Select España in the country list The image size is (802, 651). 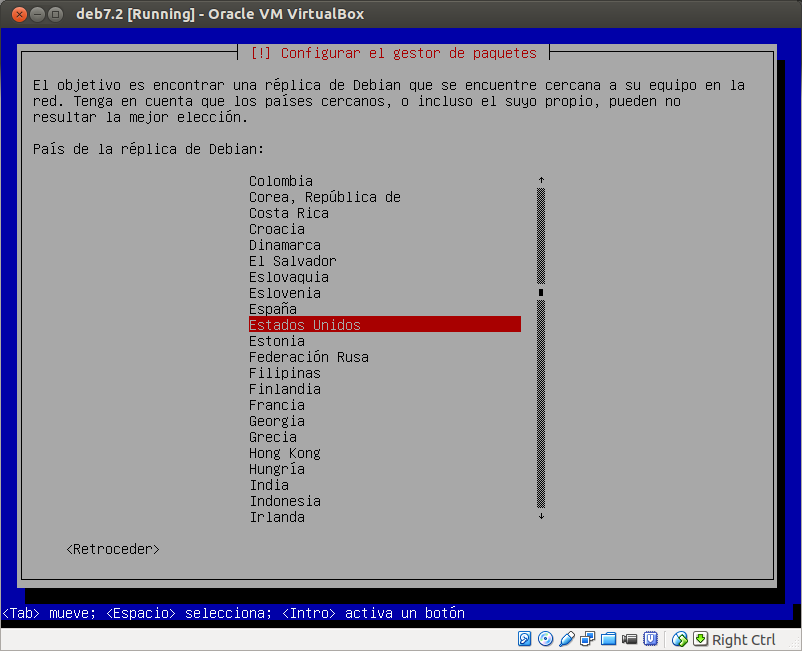pos(272,309)
